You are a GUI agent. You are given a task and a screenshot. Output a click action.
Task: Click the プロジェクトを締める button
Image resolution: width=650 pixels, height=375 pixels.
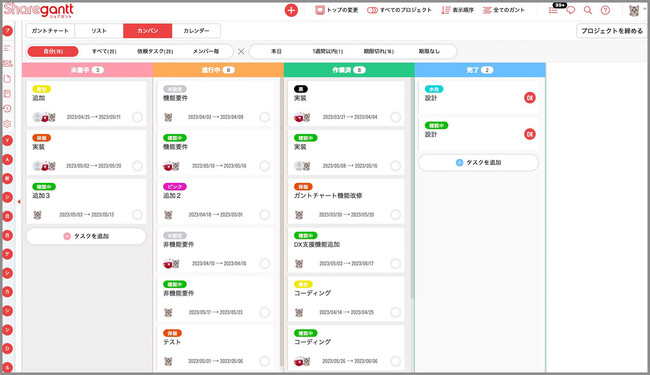(x=611, y=31)
